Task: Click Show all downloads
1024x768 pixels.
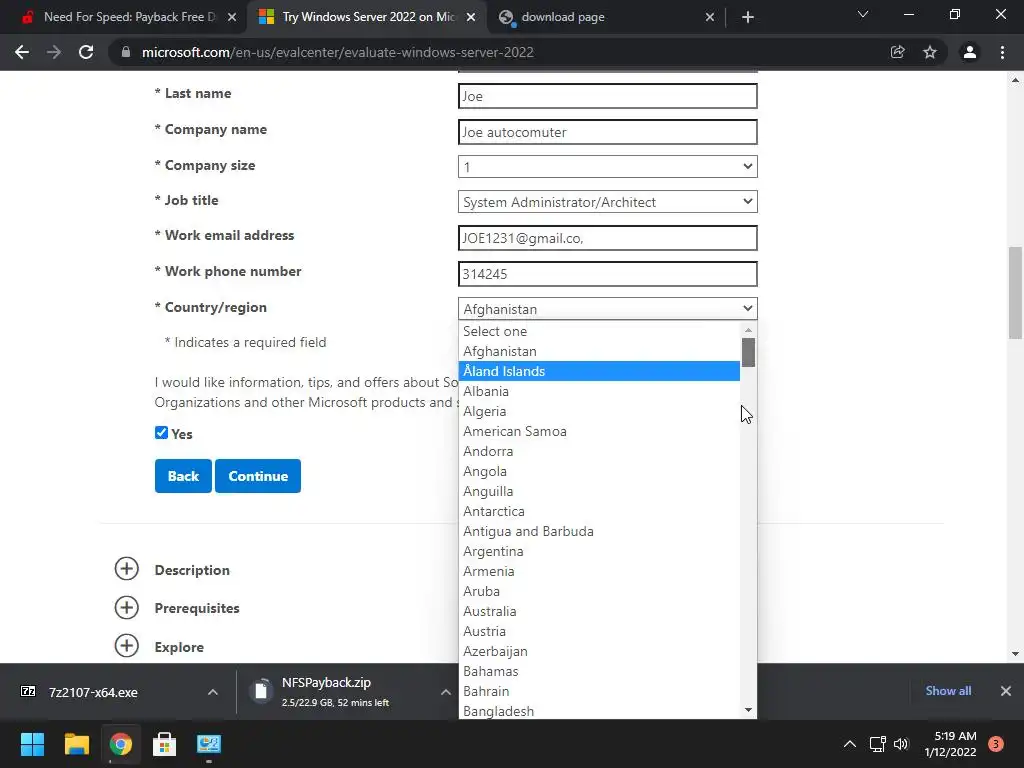Action: click(x=948, y=691)
